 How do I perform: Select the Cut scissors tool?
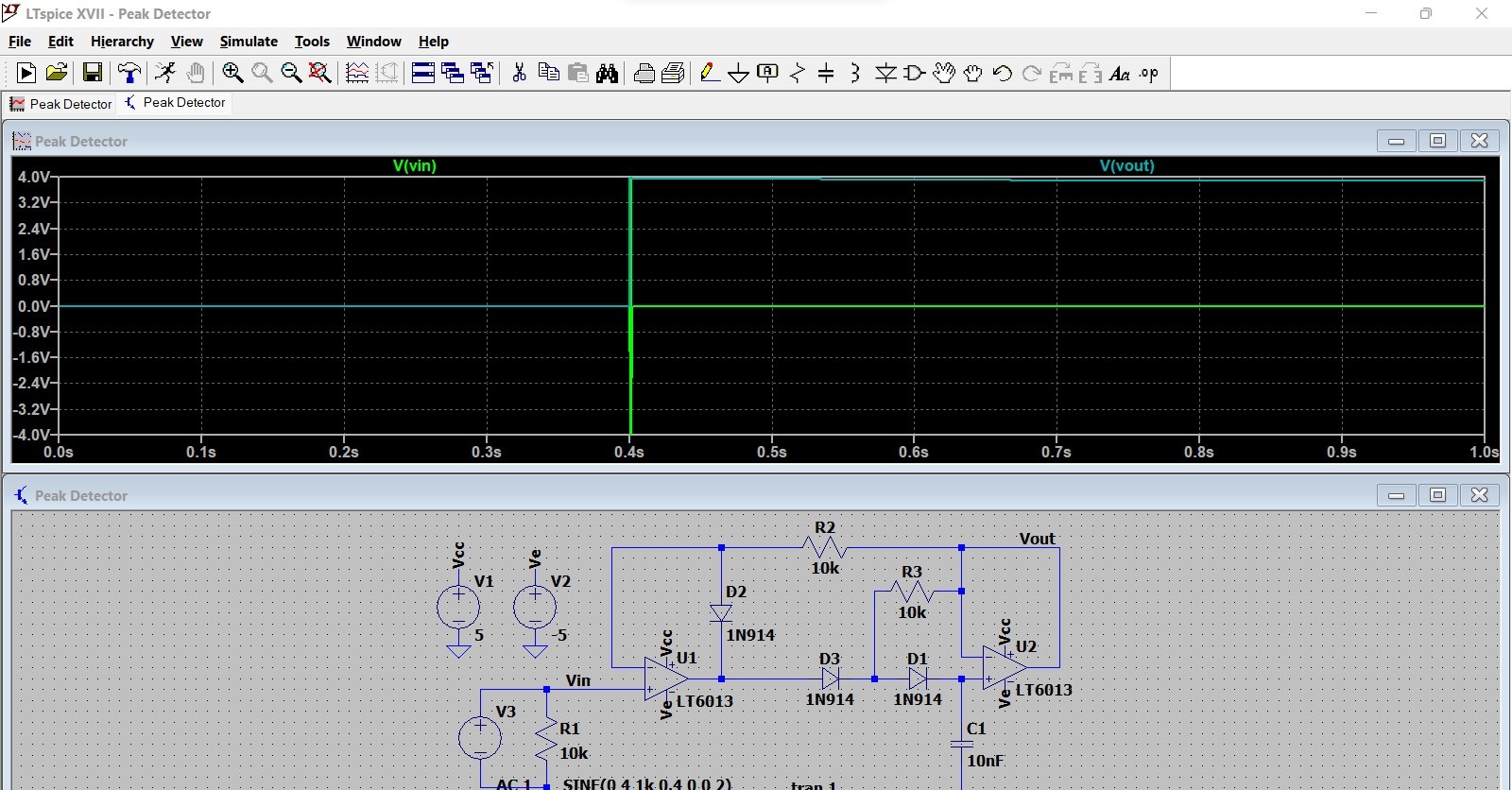(519, 73)
